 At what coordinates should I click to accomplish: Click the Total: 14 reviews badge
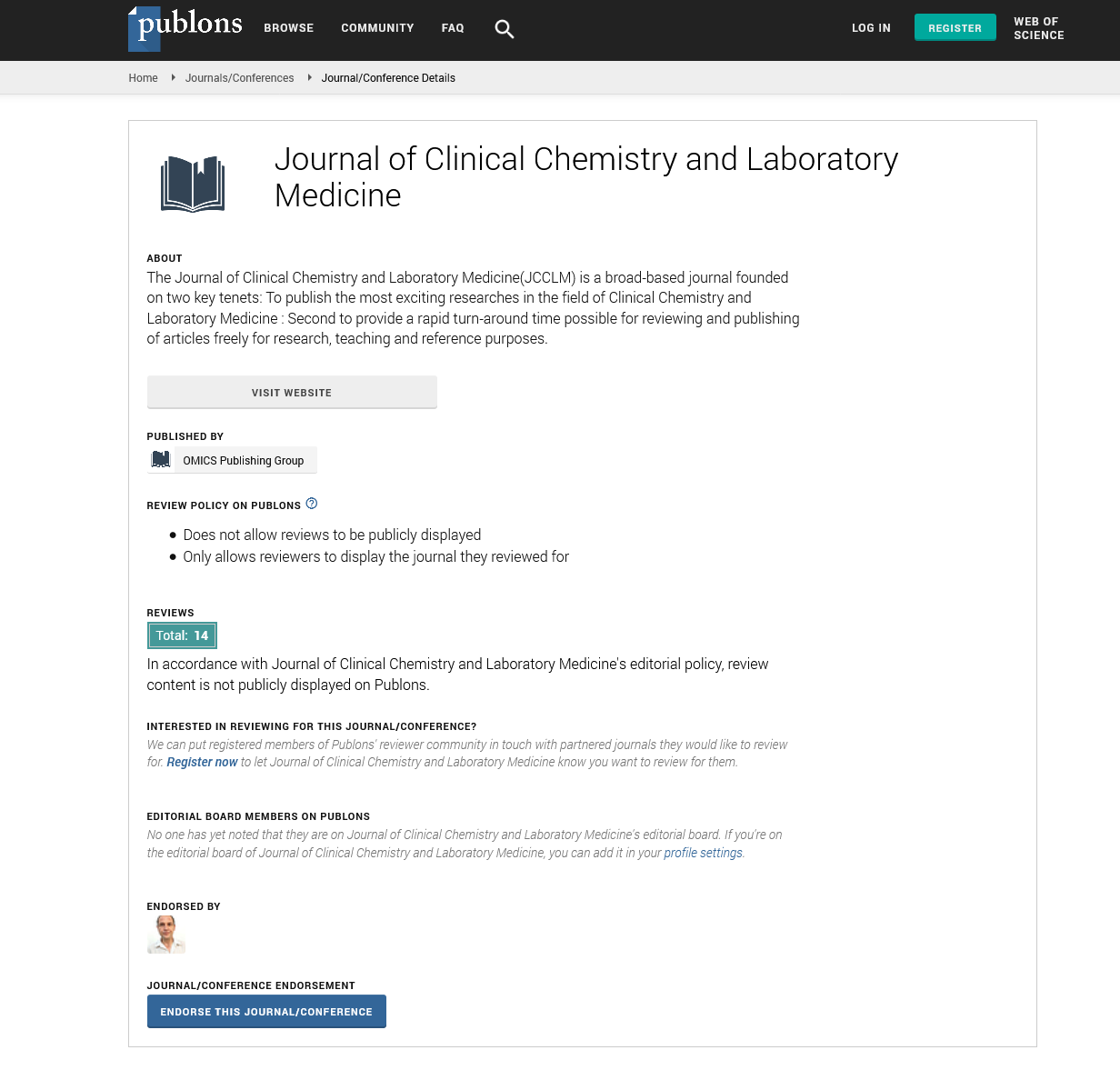point(182,635)
